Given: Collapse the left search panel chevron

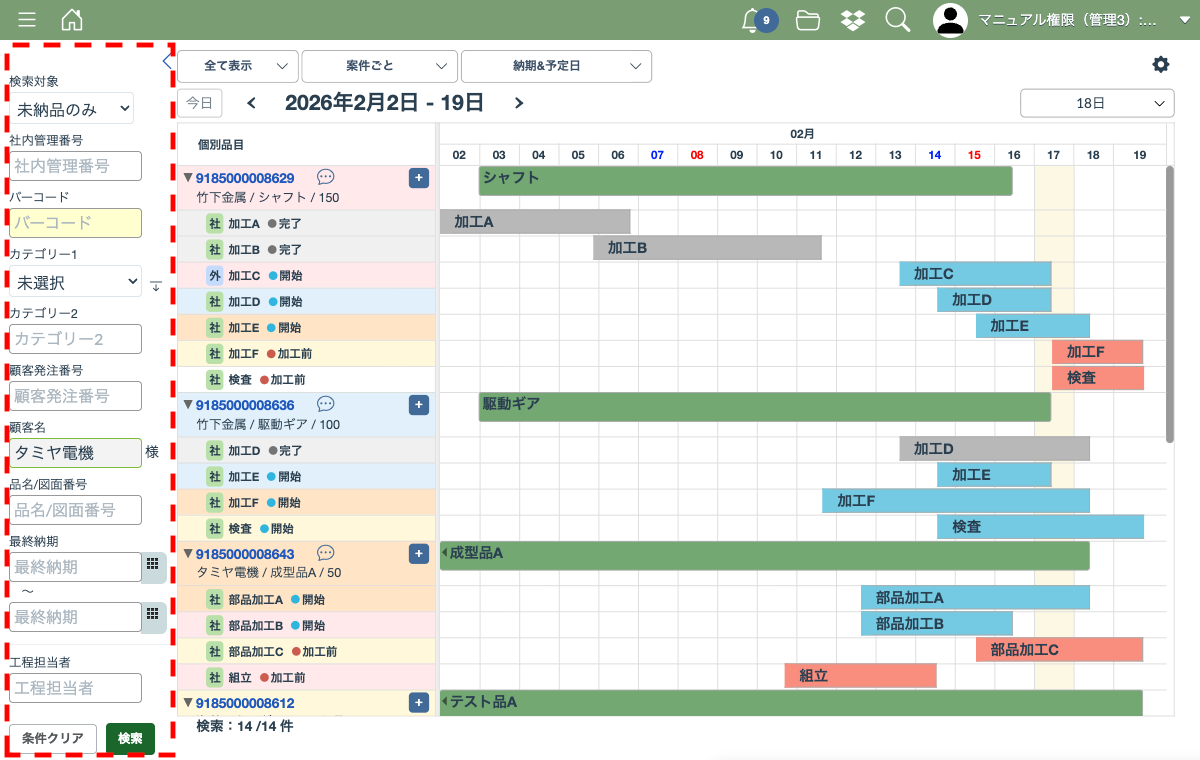Looking at the screenshot, I should click(x=167, y=62).
